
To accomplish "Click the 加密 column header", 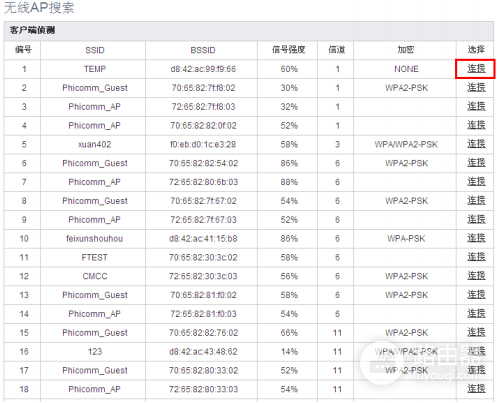I will pyautogui.click(x=406, y=50).
